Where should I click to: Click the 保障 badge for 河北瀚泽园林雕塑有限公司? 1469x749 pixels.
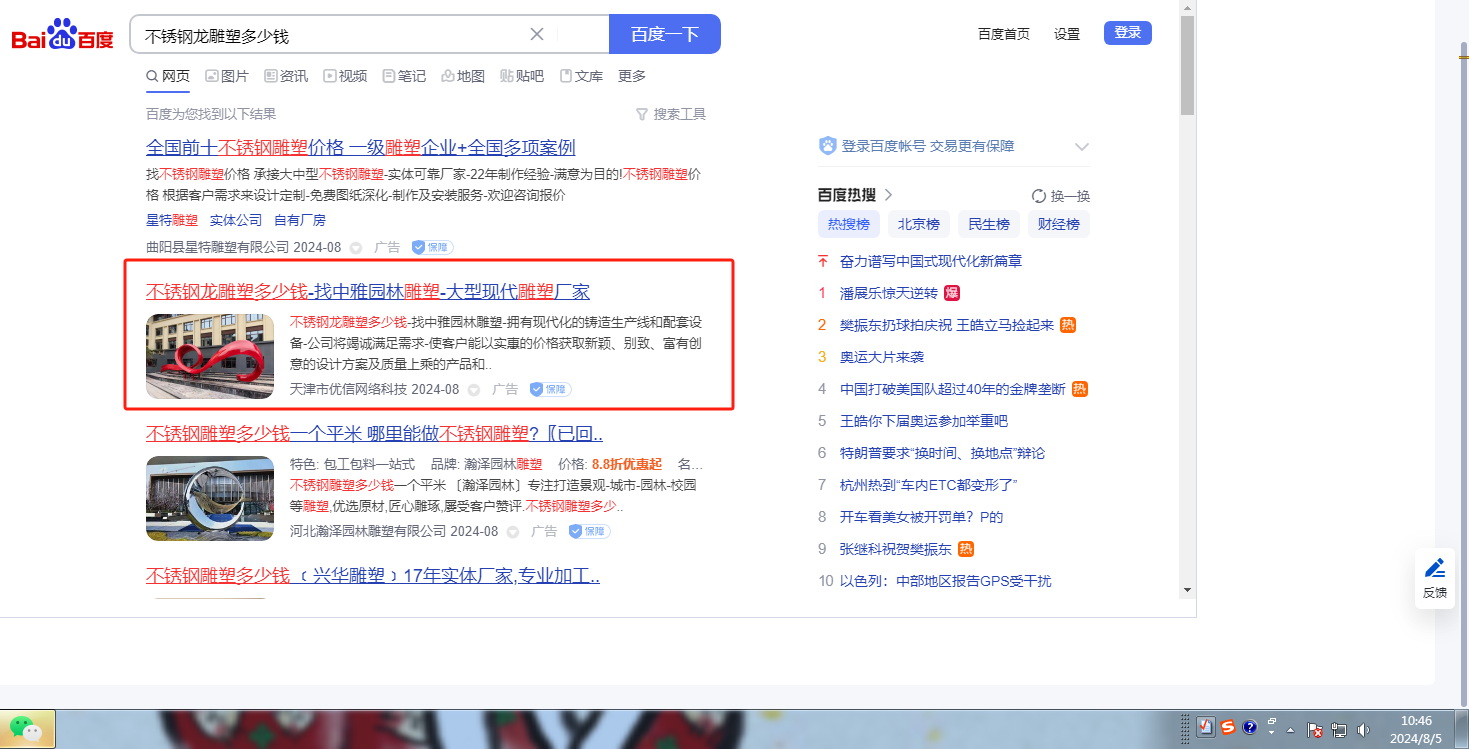pyautogui.click(x=589, y=531)
